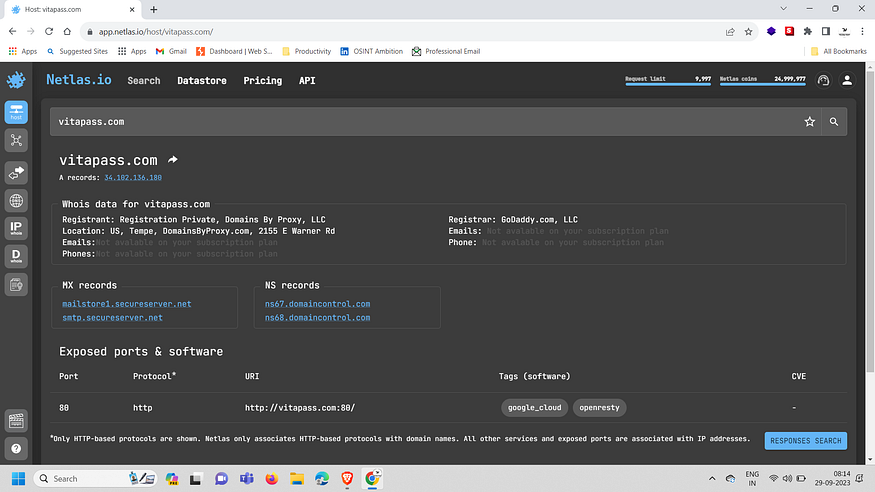Open the user account profile icon
Image resolution: width=875 pixels, height=492 pixels.
coord(847,81)
